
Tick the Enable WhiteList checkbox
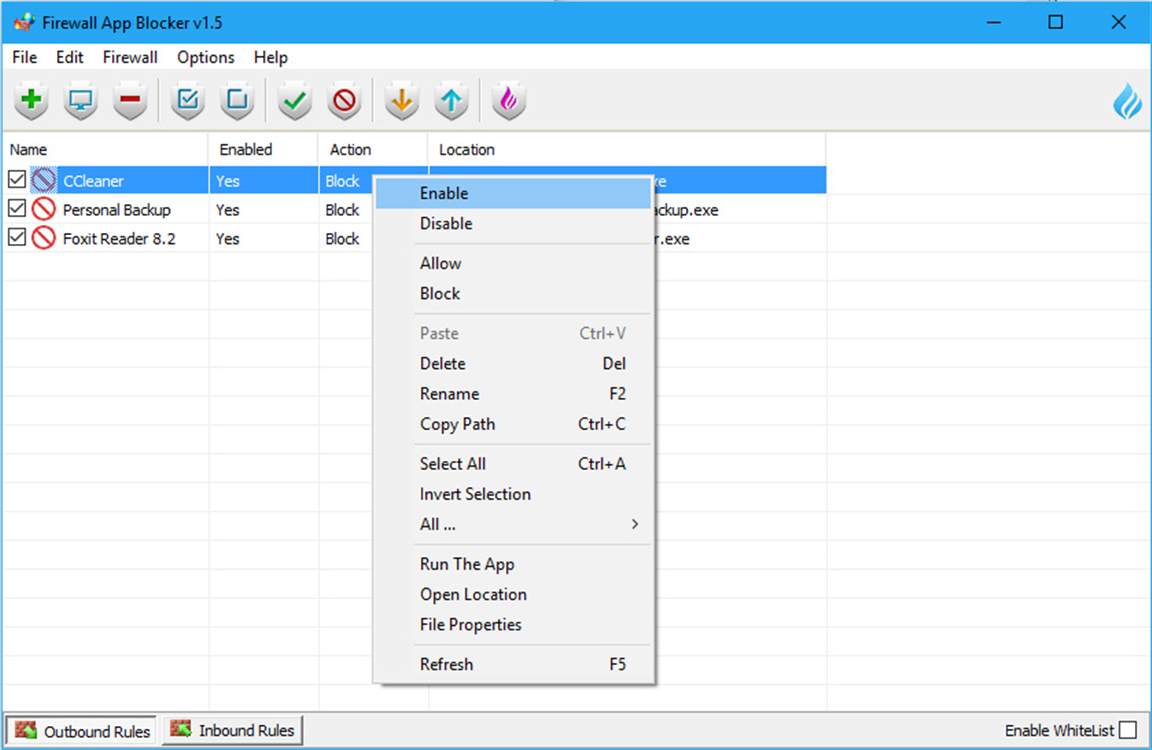coord(1128,730)
